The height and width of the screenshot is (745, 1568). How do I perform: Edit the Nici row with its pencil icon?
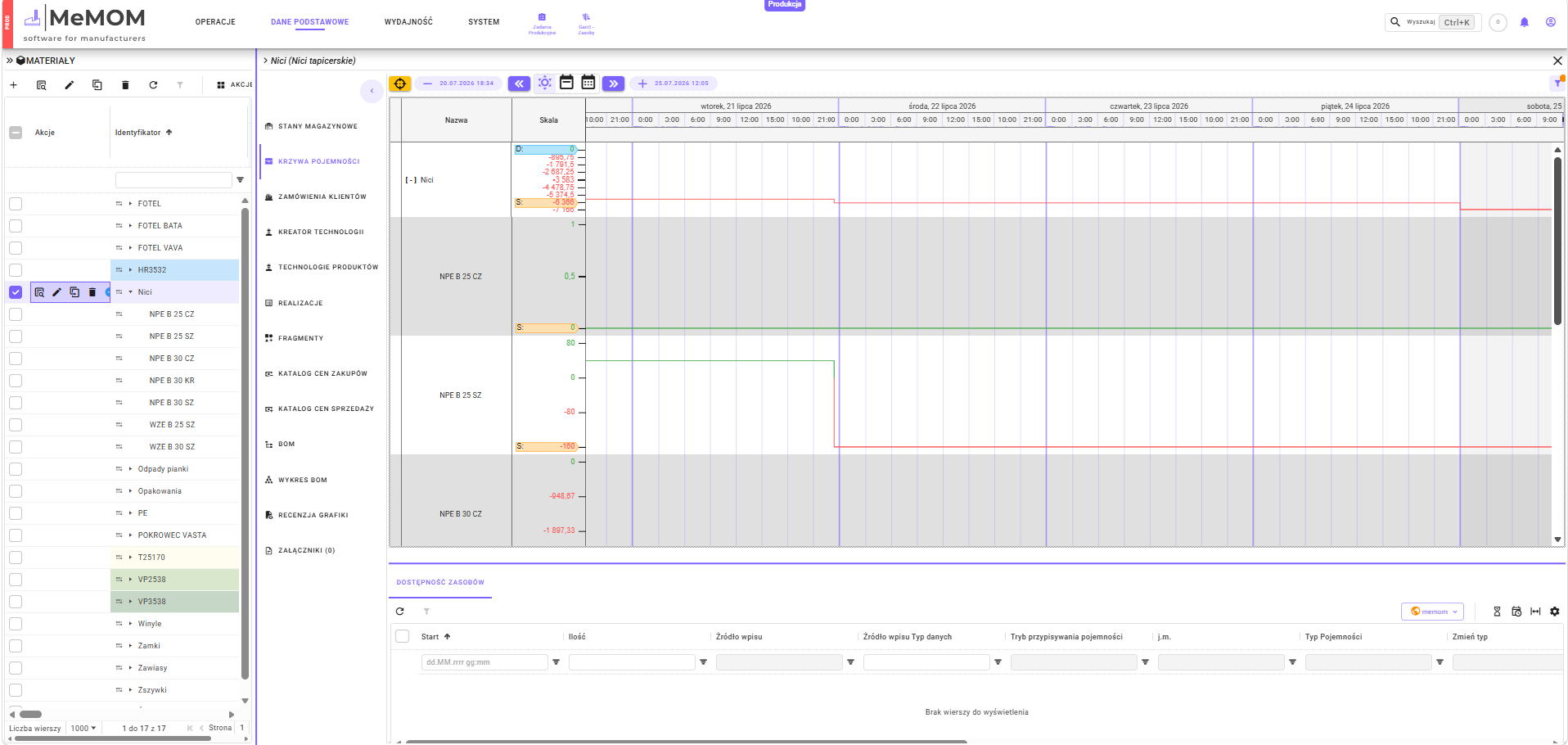(x=56, y=292)
